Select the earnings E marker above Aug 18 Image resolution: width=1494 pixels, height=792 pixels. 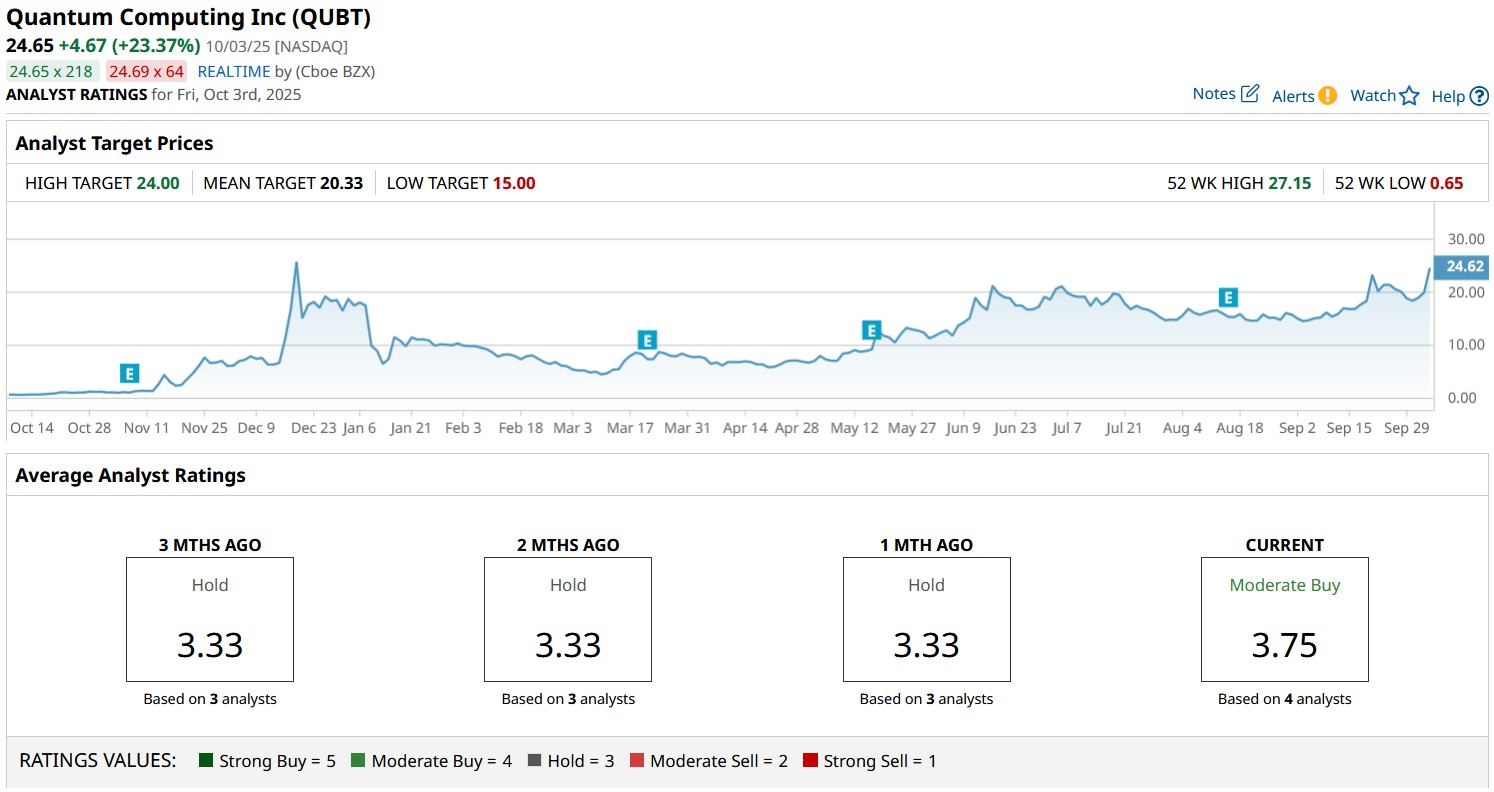pyautogui.click(x=1228, y=297)
